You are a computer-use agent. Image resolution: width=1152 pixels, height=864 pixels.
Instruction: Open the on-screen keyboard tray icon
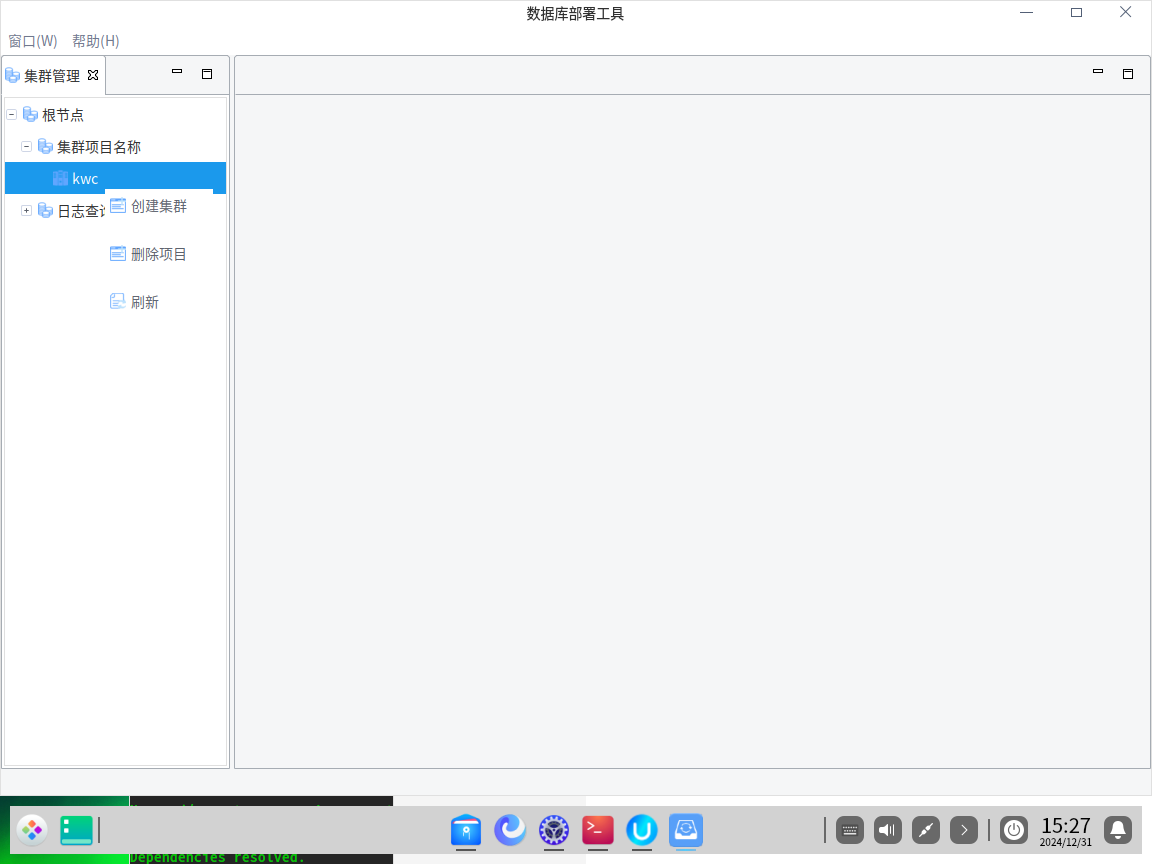click(849, 830)
